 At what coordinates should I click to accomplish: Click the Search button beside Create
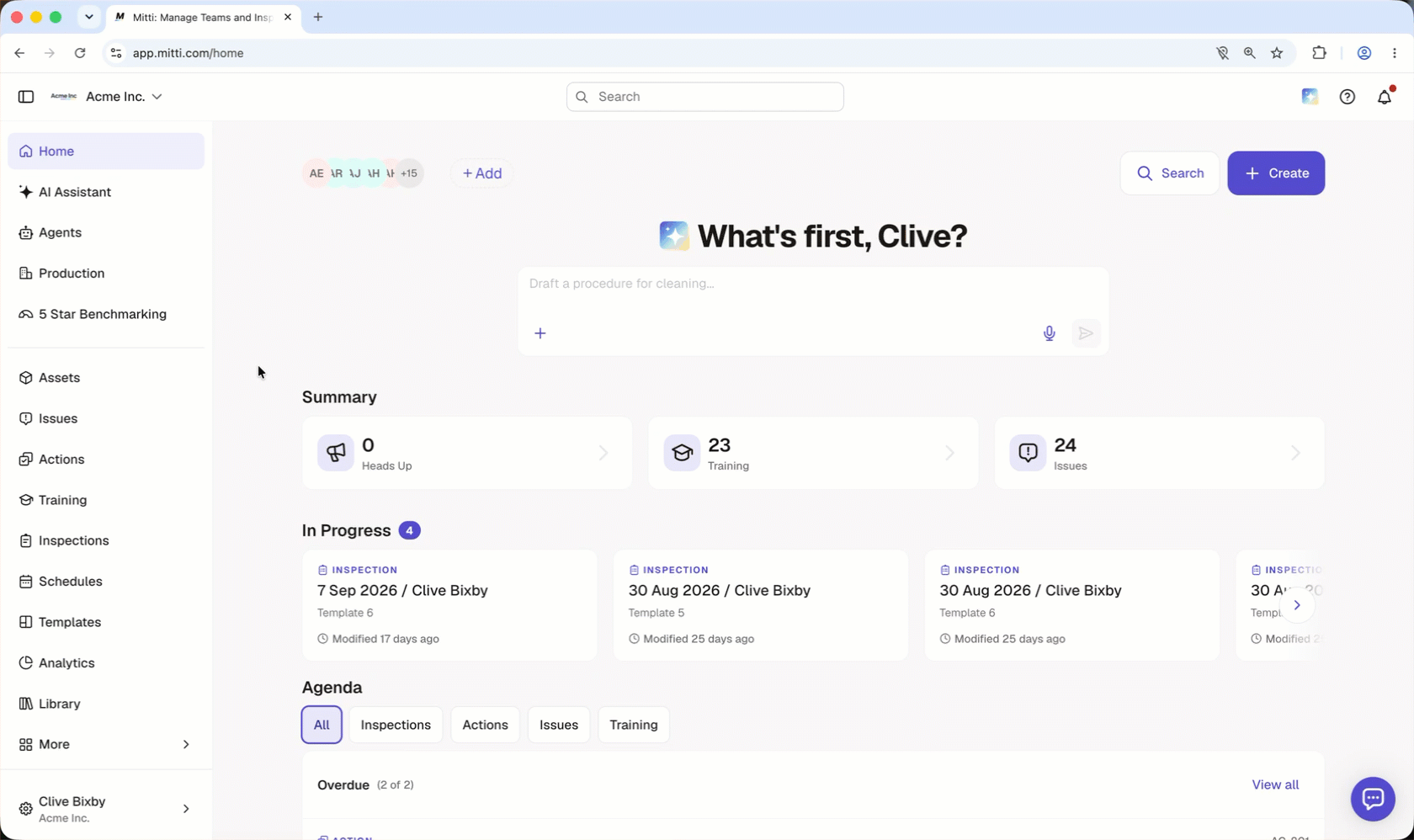(1170, 173)
